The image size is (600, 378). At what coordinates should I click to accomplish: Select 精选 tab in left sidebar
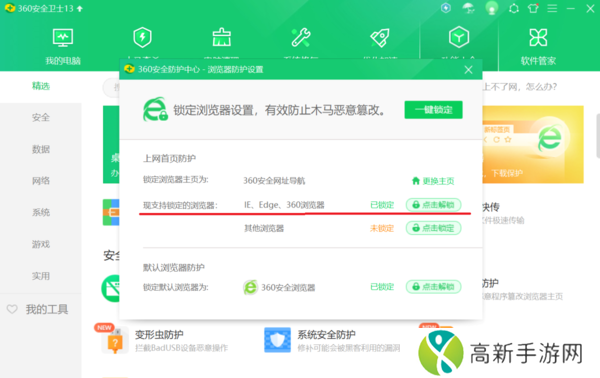(41, 86)
